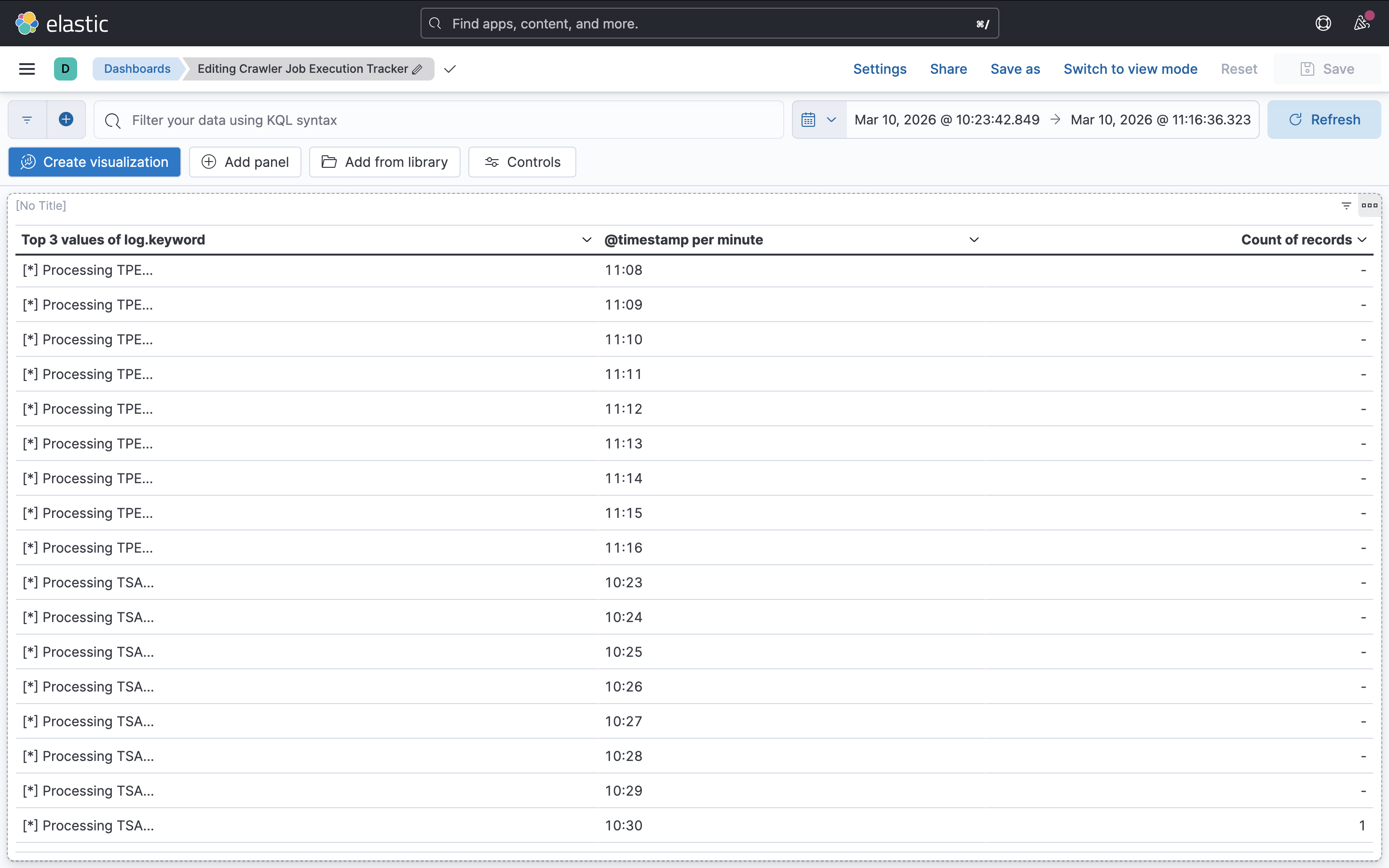This screenshot has width=1389, height=868.
Task: Open log.keyword column header options
Action: tap(586, 240)
